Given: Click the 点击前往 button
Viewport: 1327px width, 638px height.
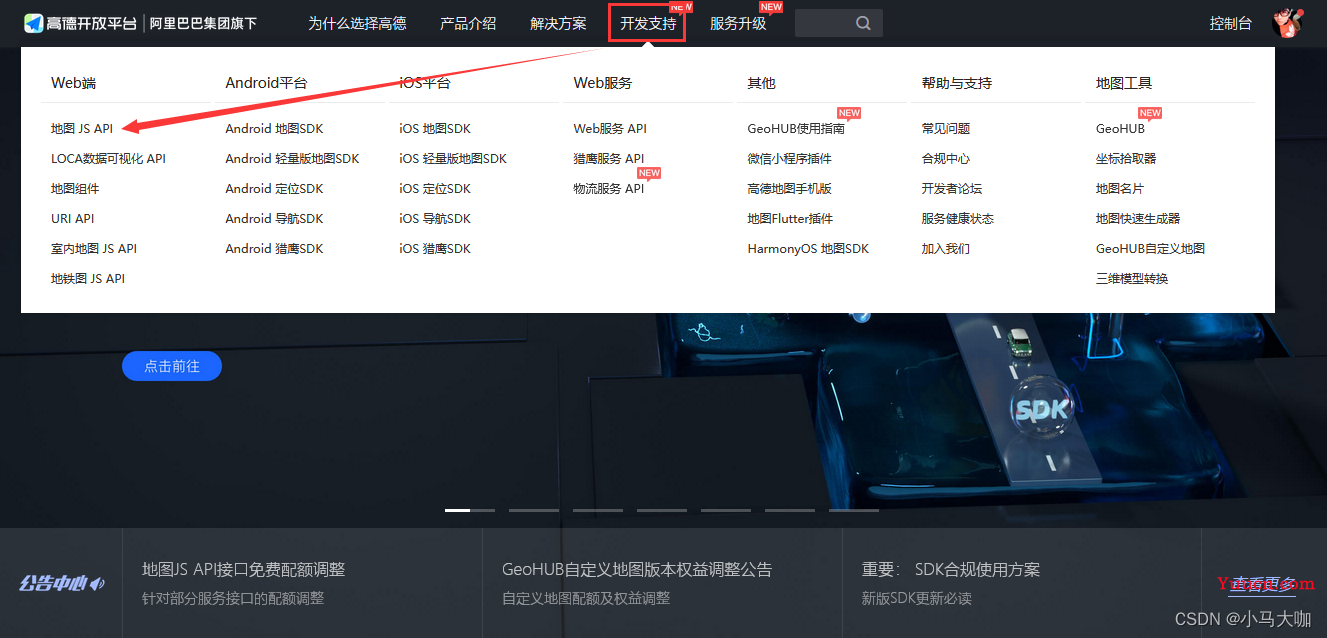Looking at the screenshot, I should (172, 366).
